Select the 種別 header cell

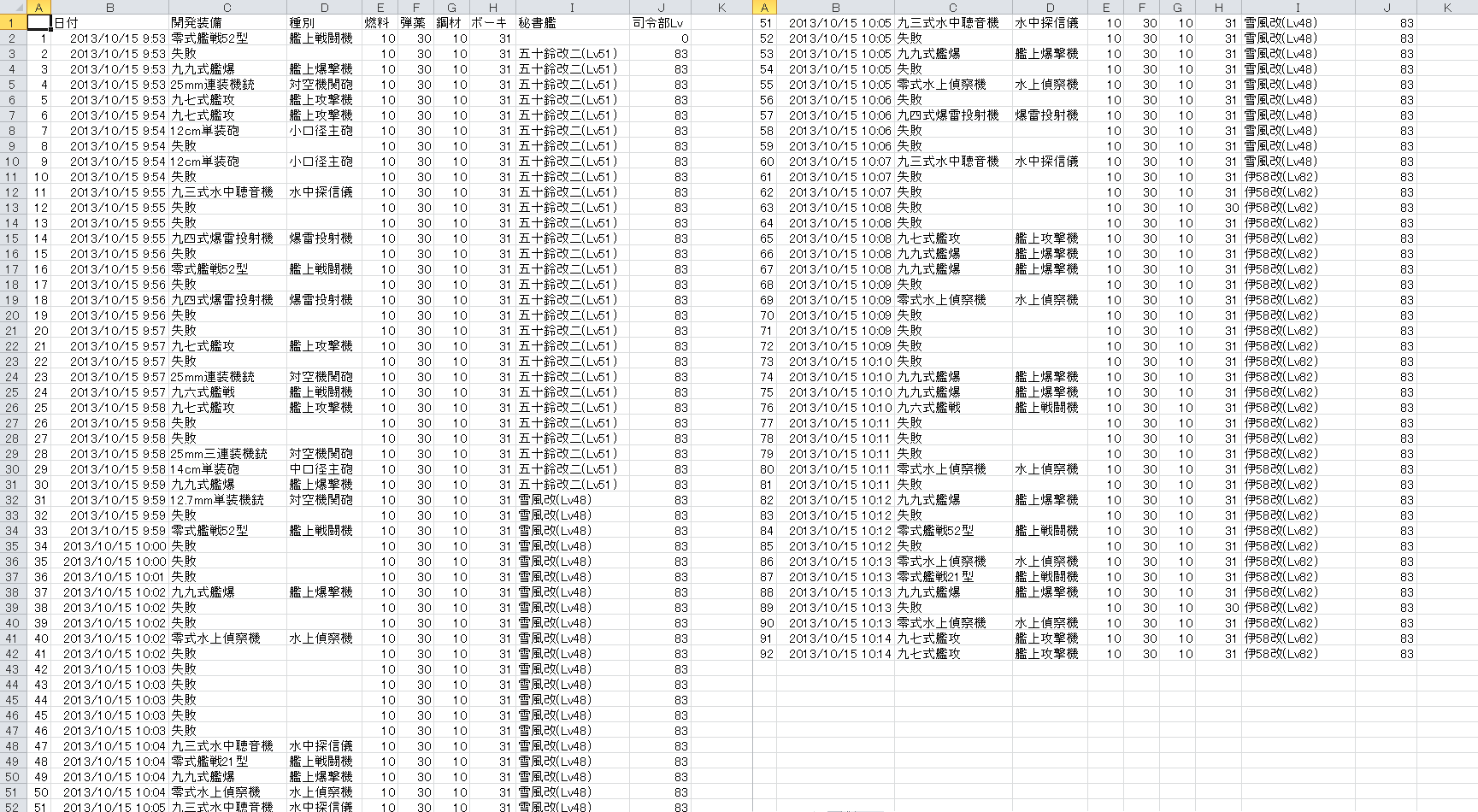pyautogui.click(x=325, y=23)
